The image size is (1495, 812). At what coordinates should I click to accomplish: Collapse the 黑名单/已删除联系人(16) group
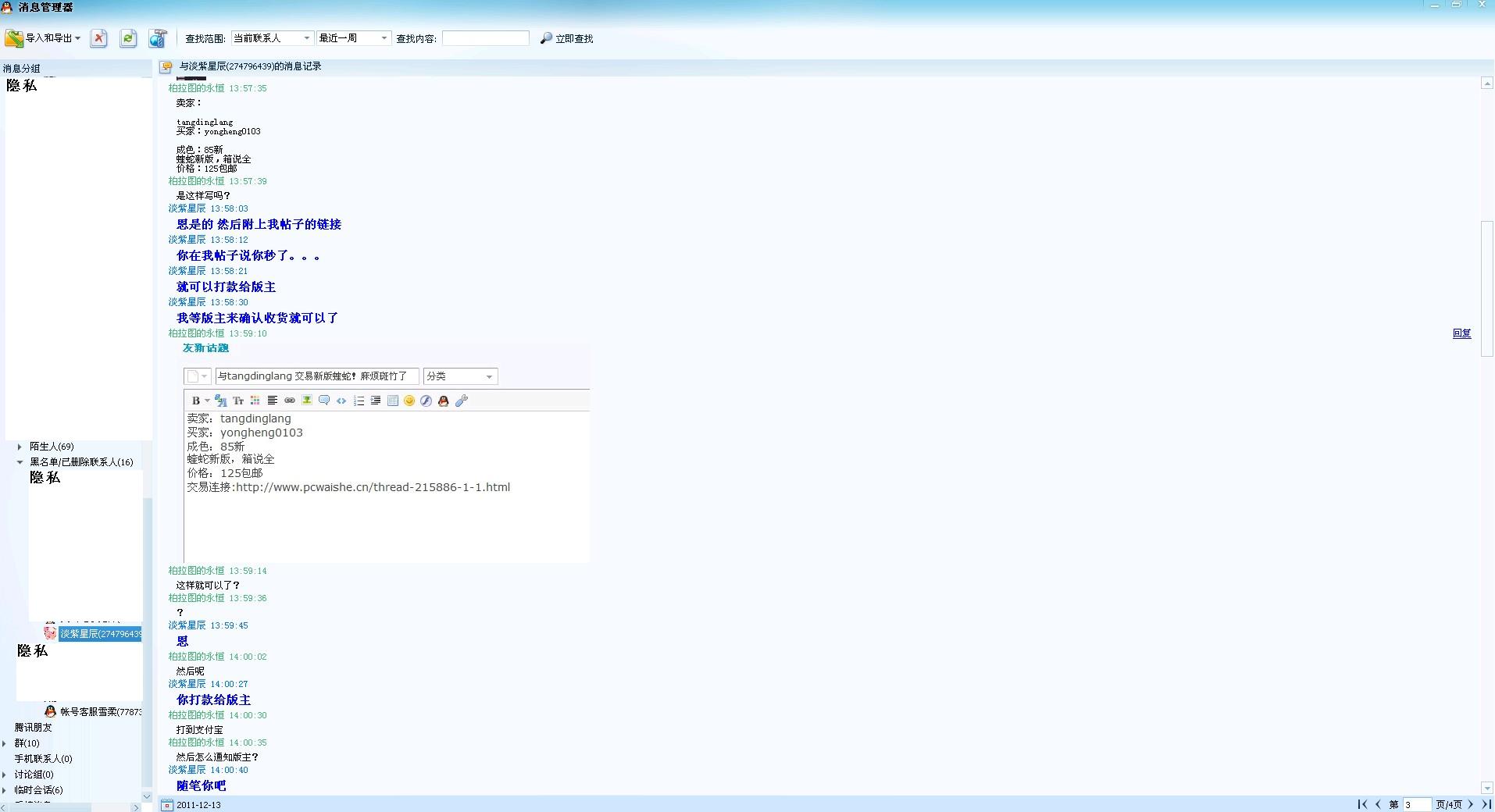point(20,462)
